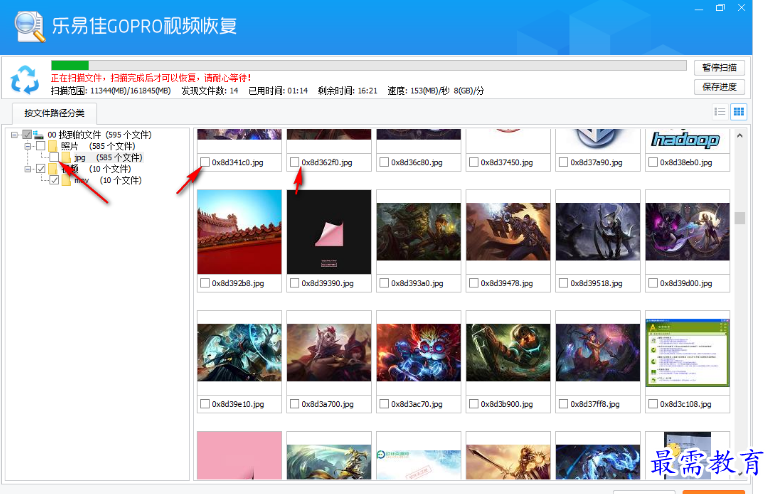Click the blue recycle arrows scan icon
The width and height of the screenshot is (772, 494).
coord(25,79)
